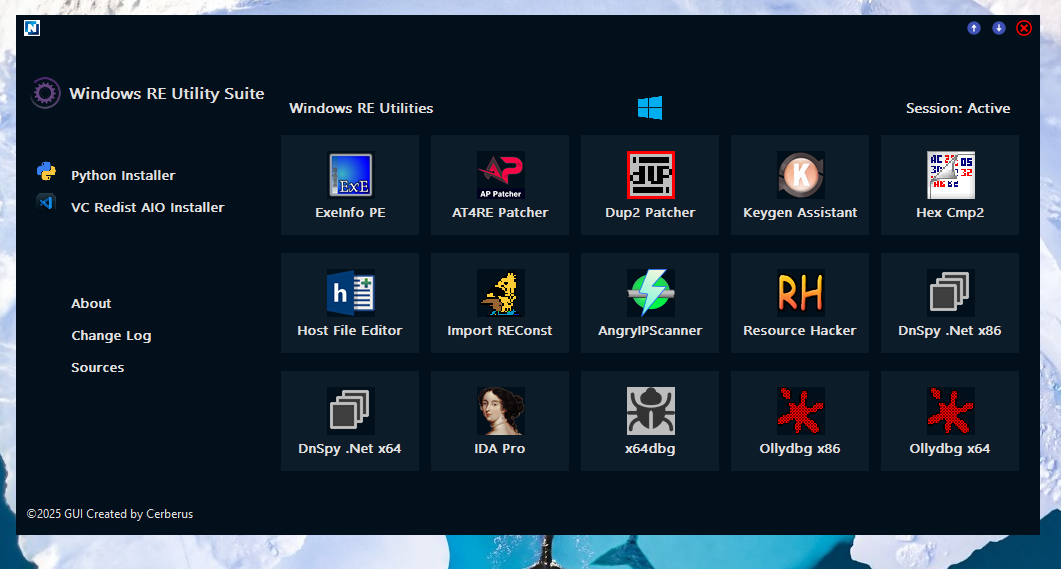Open the About page
Viewport: 1061px width, 569px height.
(x=91, y=303)
